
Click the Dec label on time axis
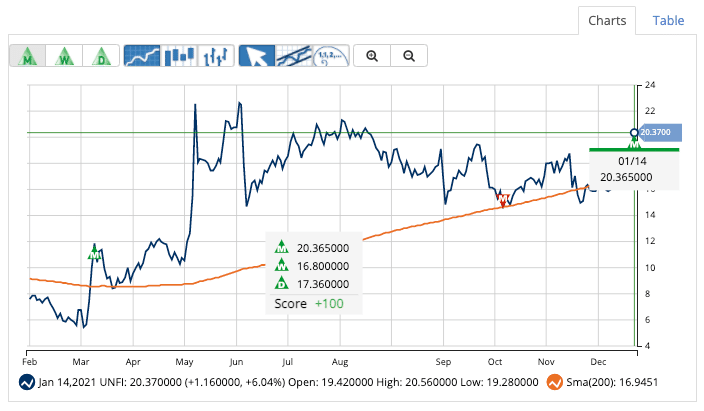pyautogui.click(x=598, y=362)
